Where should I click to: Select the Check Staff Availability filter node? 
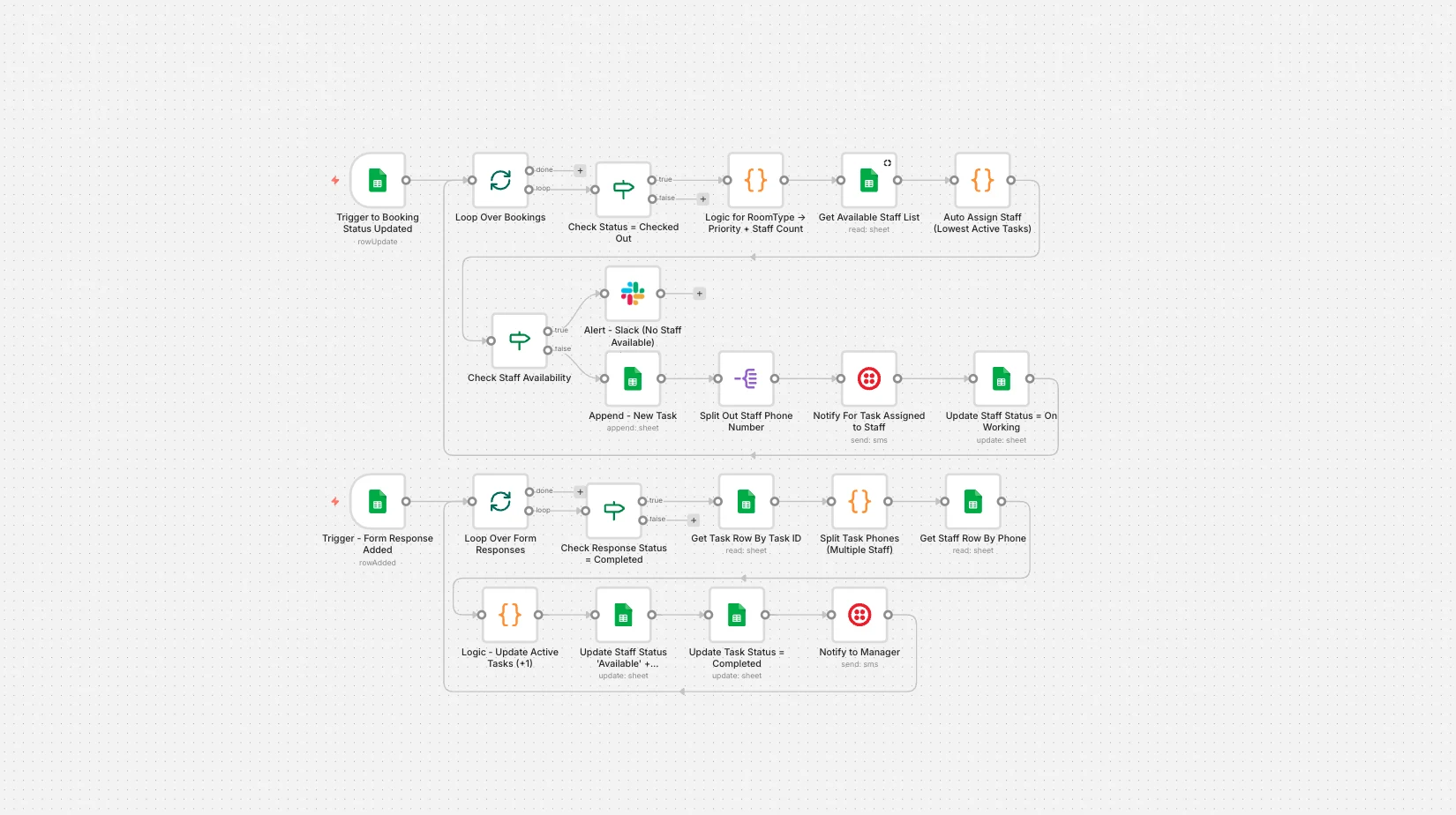point(519,340)
